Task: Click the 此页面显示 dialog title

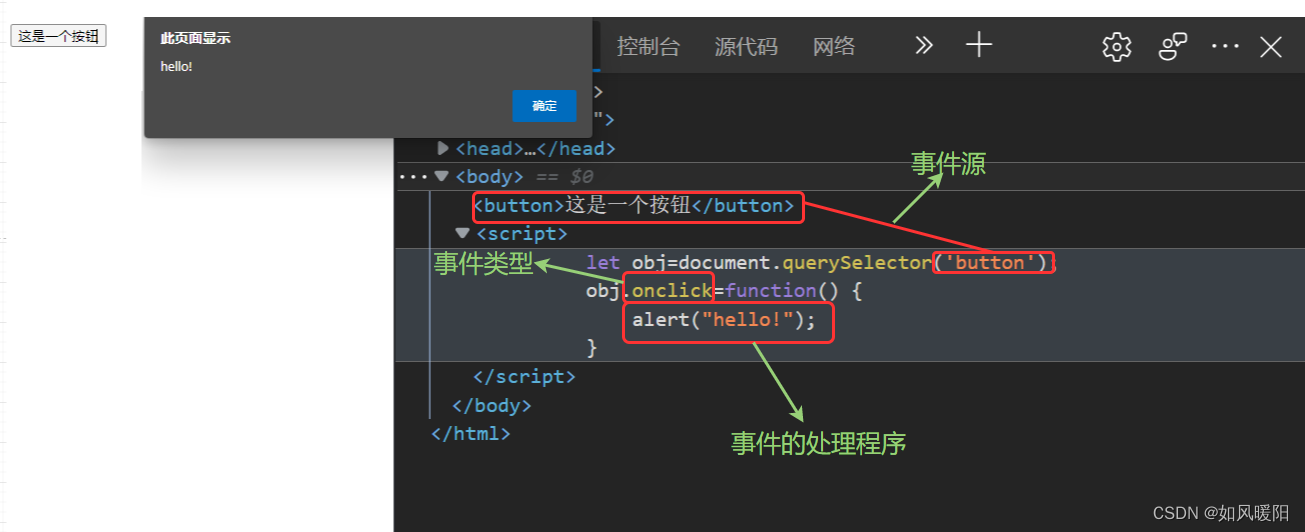Action: point(196,38)
